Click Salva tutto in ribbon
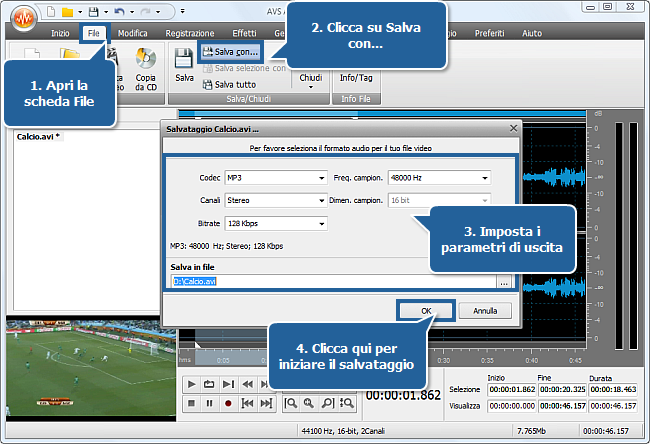The image size is (650, 444). (230, 85)
